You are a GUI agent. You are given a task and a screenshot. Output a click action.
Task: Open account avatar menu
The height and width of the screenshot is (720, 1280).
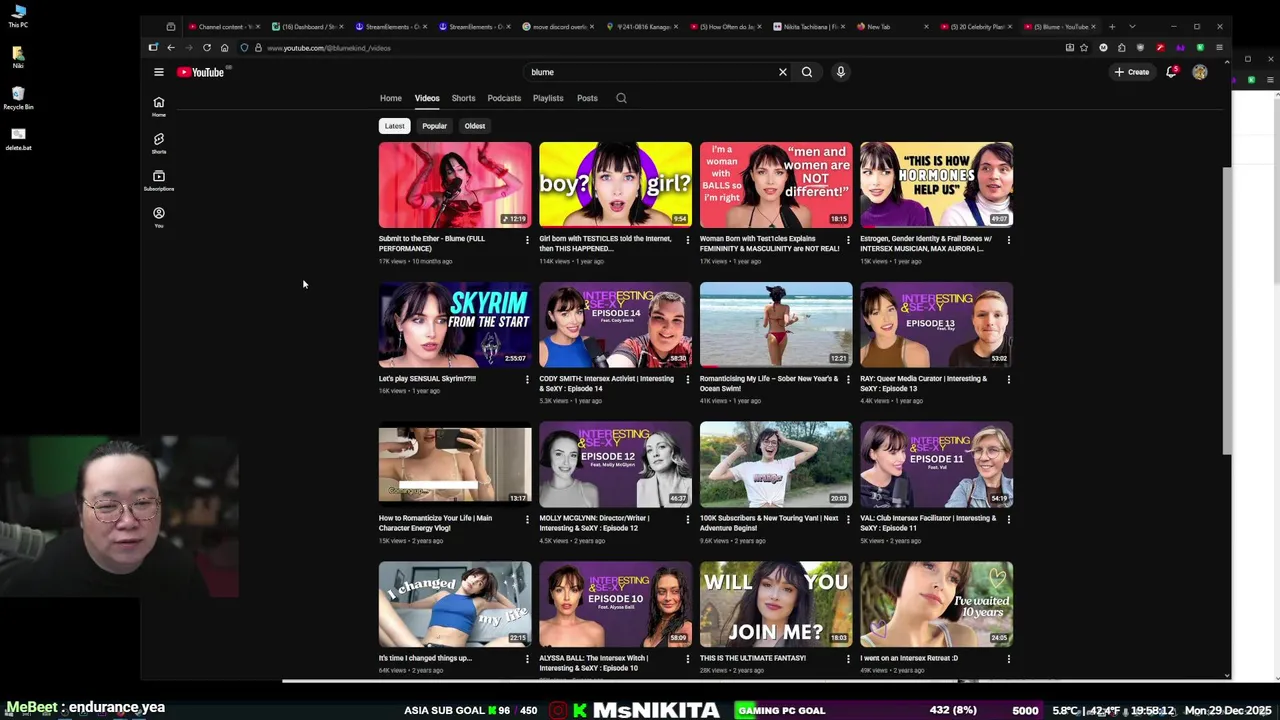coord(1200,72)
